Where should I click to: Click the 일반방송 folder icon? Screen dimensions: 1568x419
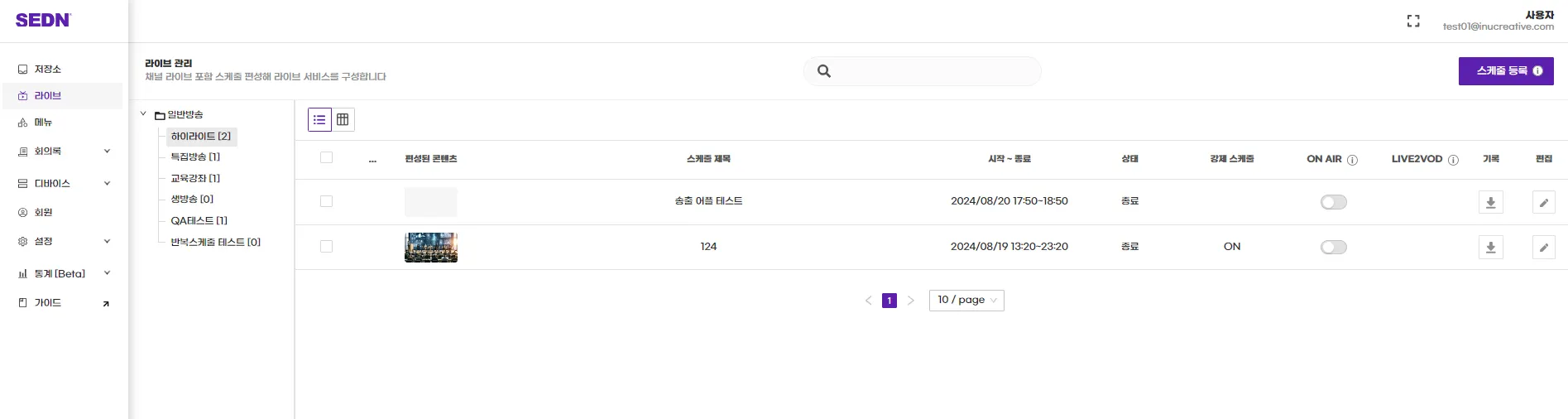161,116
